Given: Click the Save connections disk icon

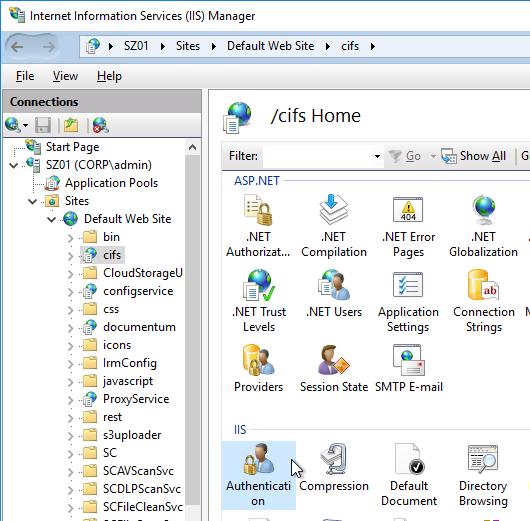Looking at the screenshot, I should [x=43, y=125].
